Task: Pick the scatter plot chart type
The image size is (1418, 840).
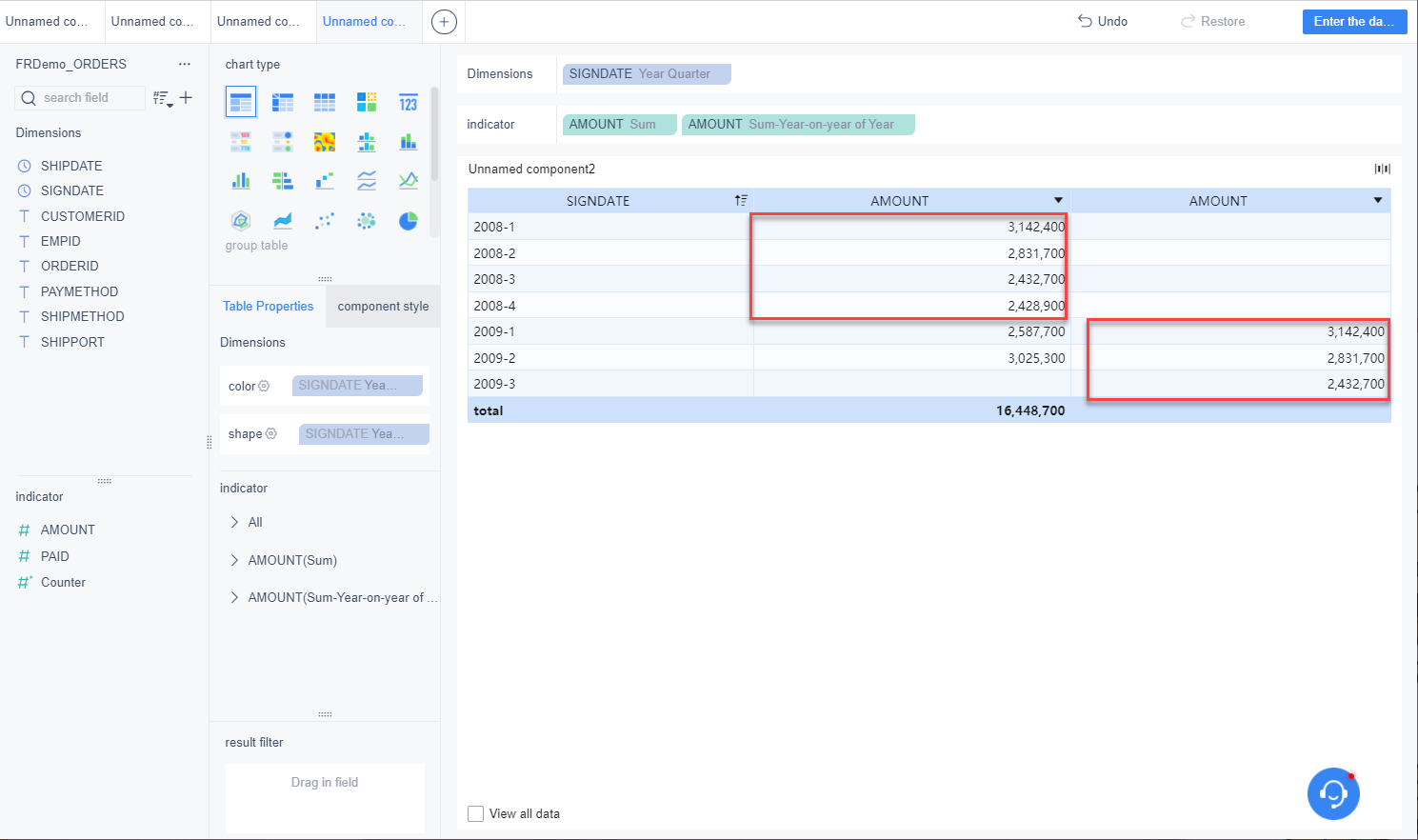Action: (325, 221)
